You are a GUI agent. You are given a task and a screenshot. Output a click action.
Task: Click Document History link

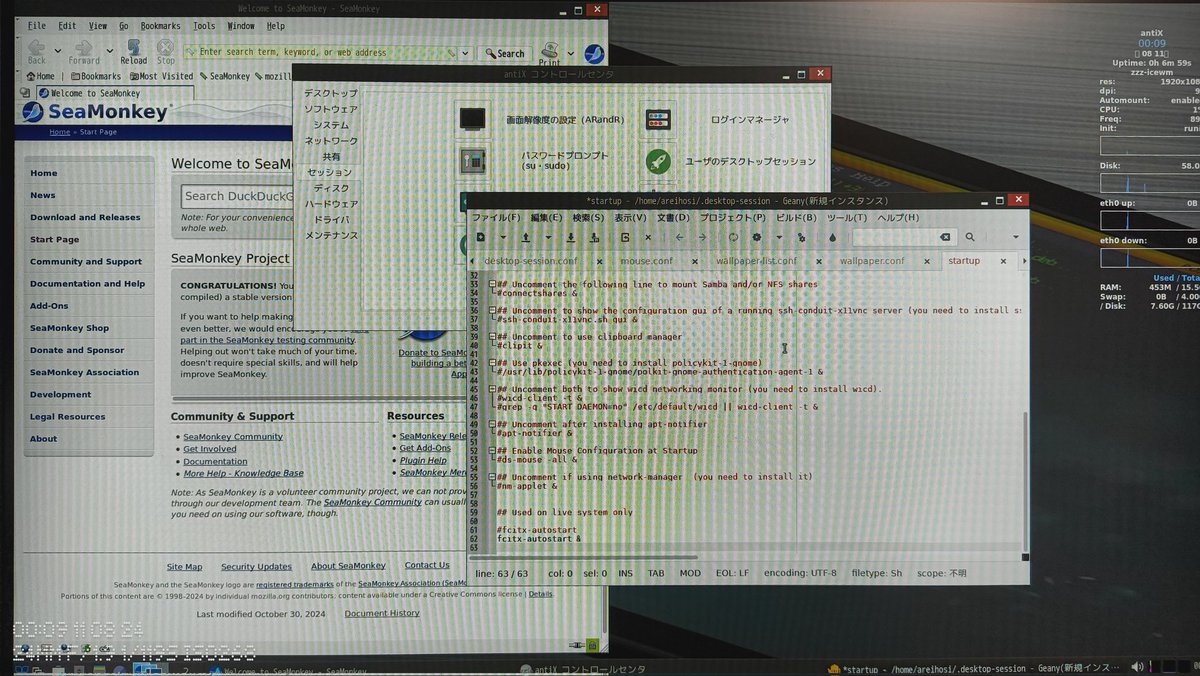click(x=382, y=613)
